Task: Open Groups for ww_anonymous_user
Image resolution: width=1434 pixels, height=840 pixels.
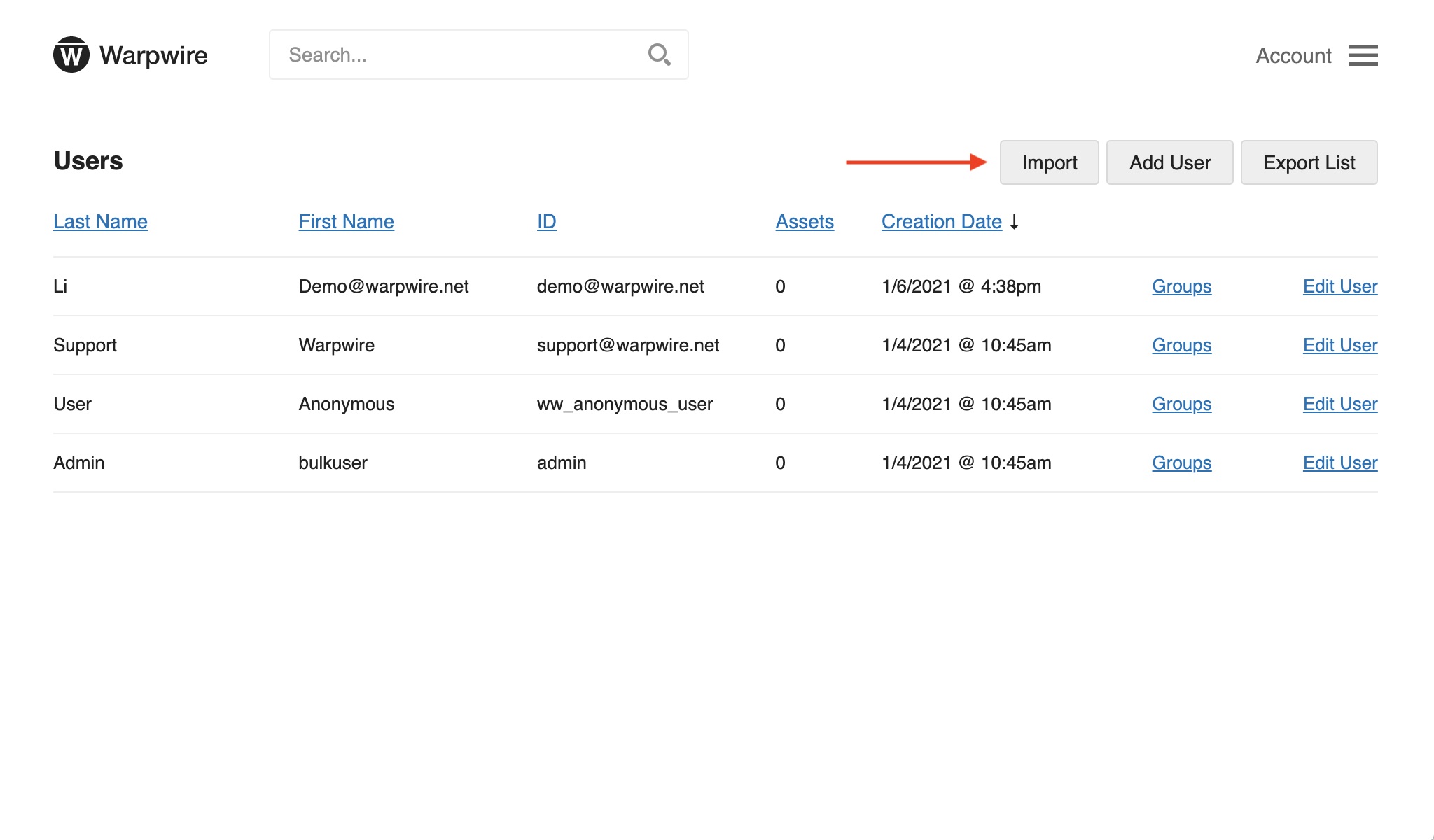Action: coord(1181,404)
